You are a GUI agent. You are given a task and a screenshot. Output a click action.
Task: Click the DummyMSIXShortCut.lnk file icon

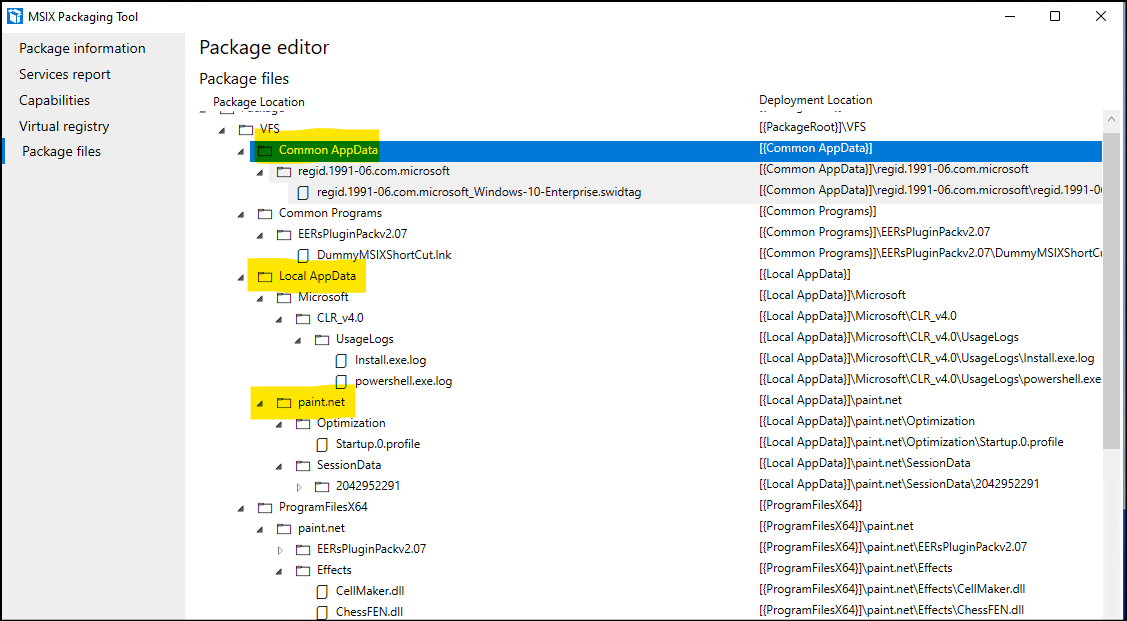(x=303, y=255)
